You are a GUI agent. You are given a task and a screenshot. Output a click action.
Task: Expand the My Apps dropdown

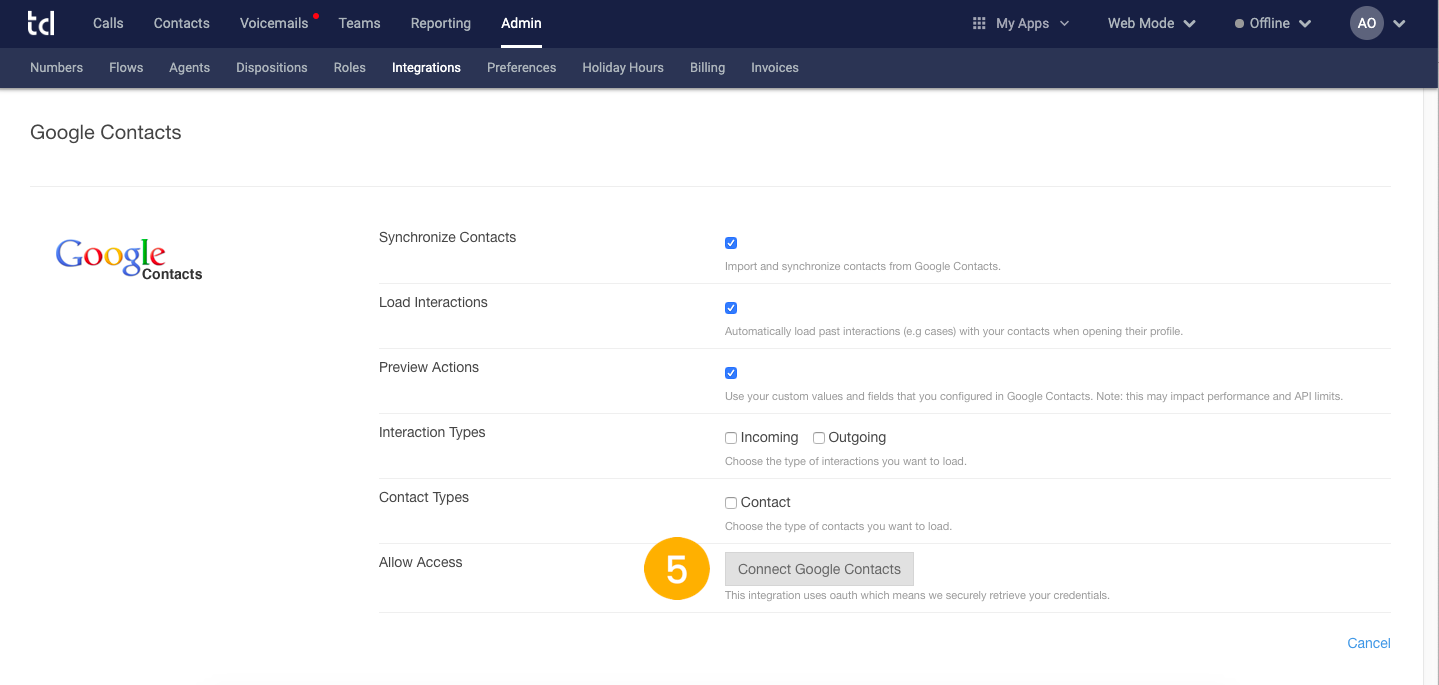pos(1021,23)
